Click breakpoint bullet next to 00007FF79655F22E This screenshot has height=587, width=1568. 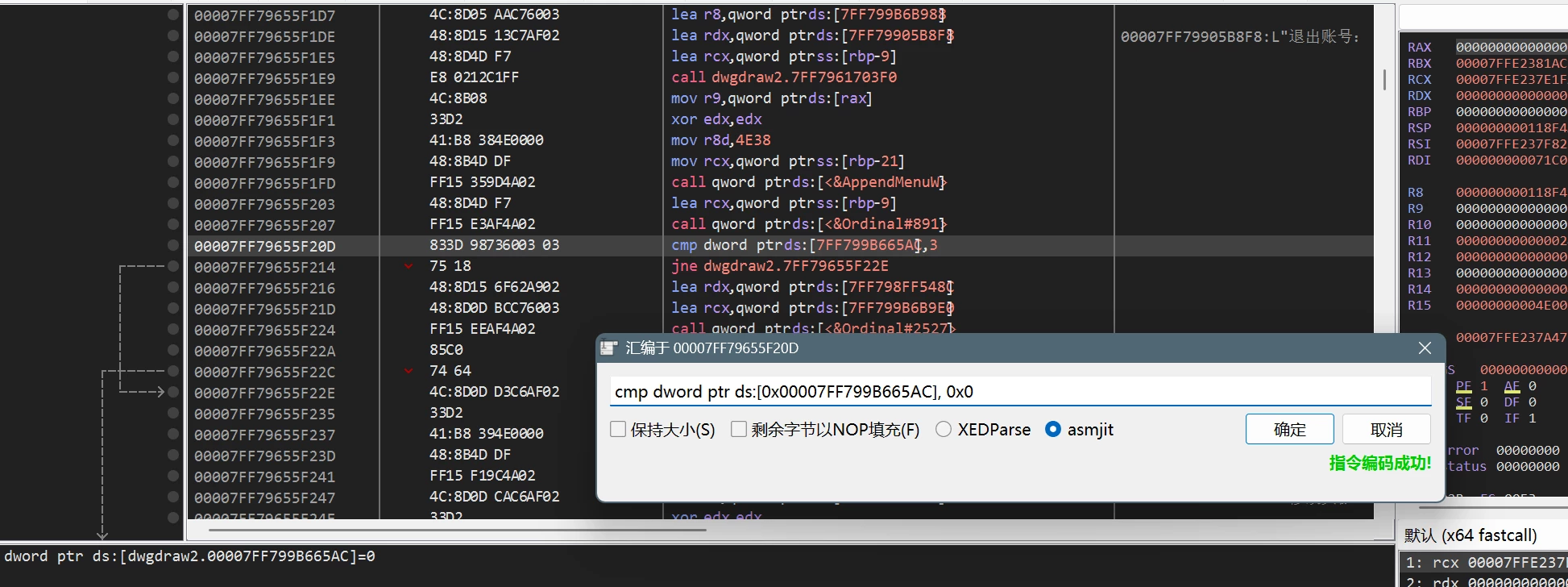click(172, 392)
